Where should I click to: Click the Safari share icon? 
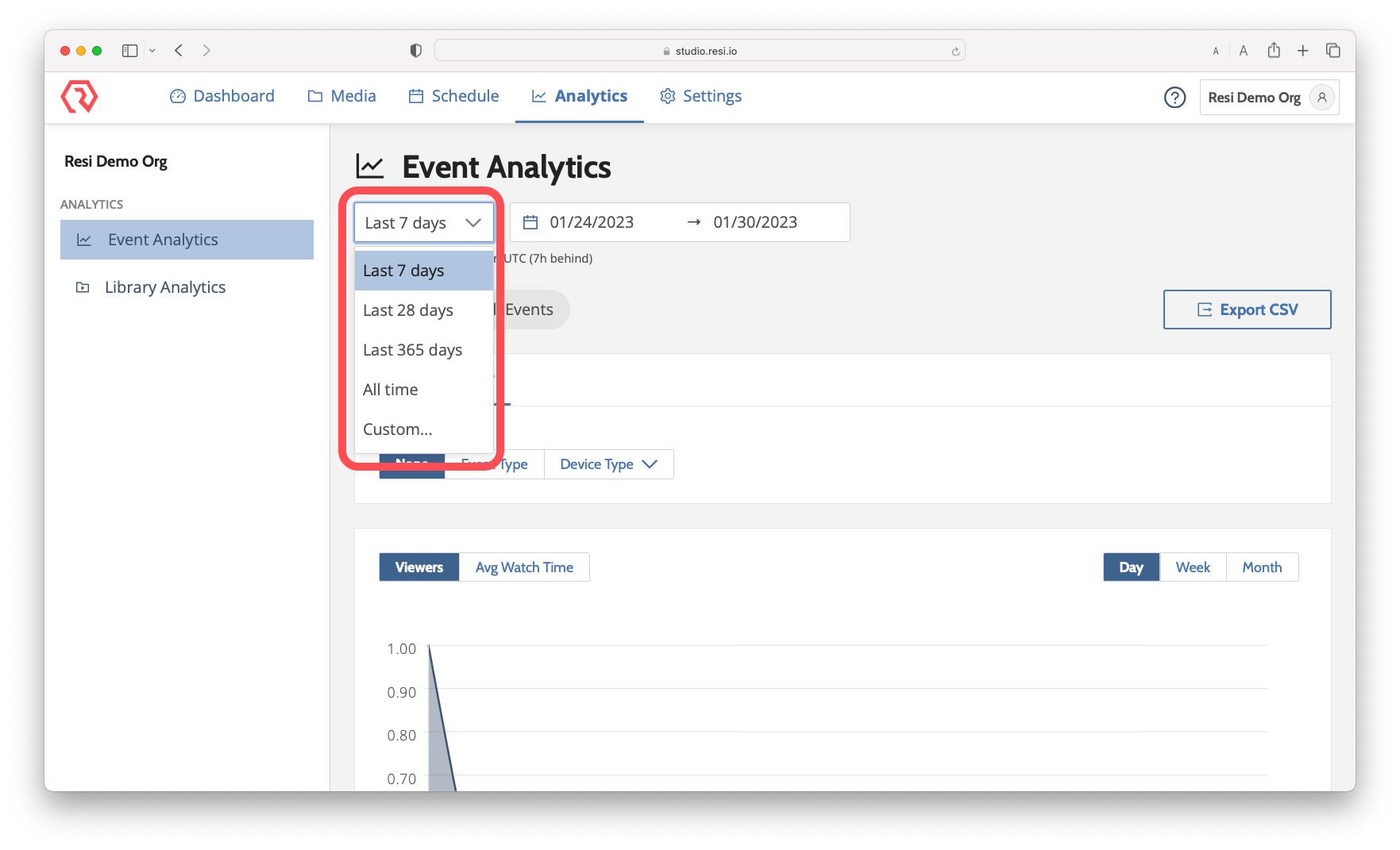pos(1274,51)
